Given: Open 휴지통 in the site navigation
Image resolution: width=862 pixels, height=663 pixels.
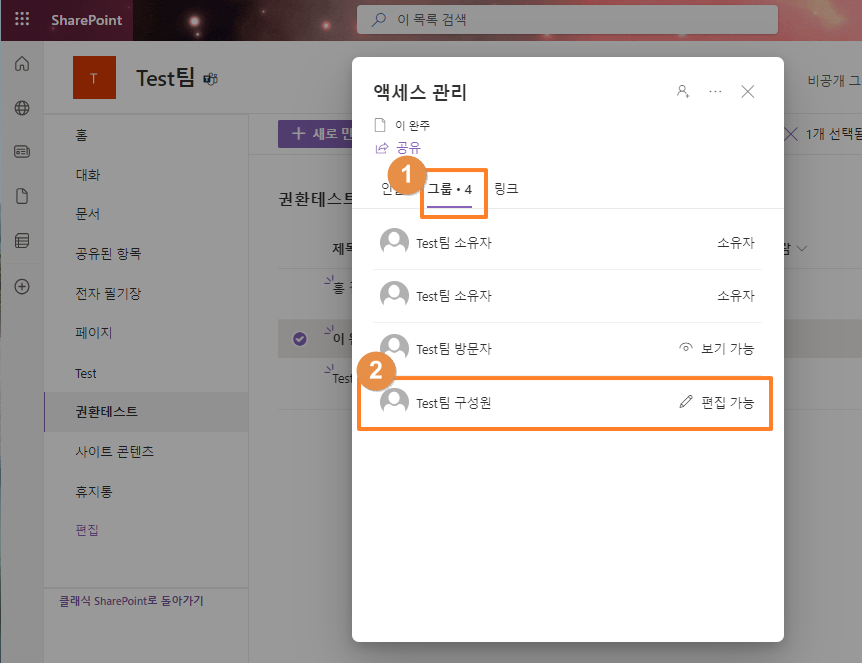Looking at the screenshot, I should pyautogui.click(x=93, y=491).
